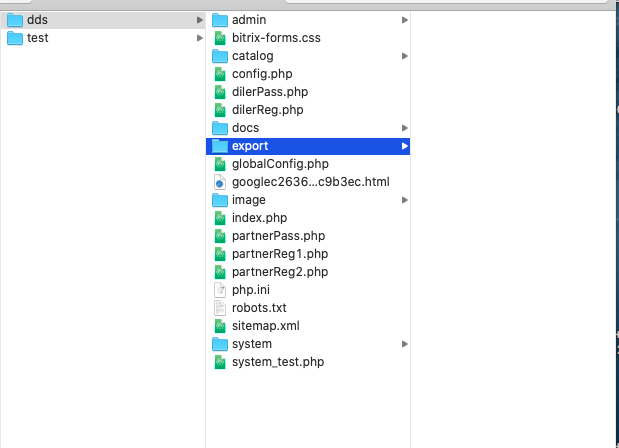Click the system folder icon
This screenshot has height=448, width=619.
point(220,344)
